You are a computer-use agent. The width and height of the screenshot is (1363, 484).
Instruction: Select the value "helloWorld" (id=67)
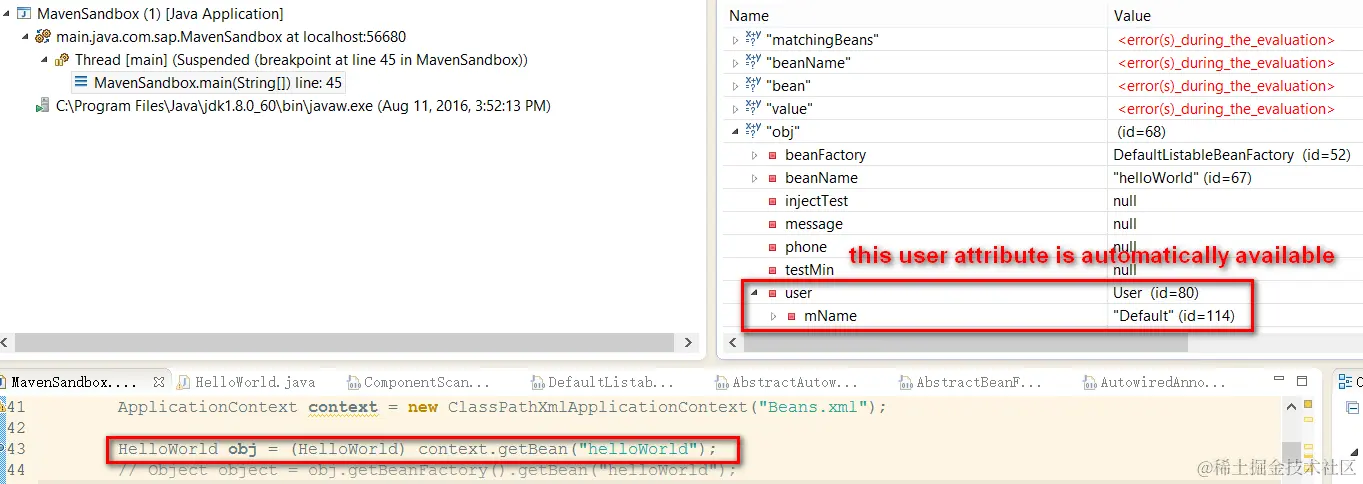(1182, 178)
